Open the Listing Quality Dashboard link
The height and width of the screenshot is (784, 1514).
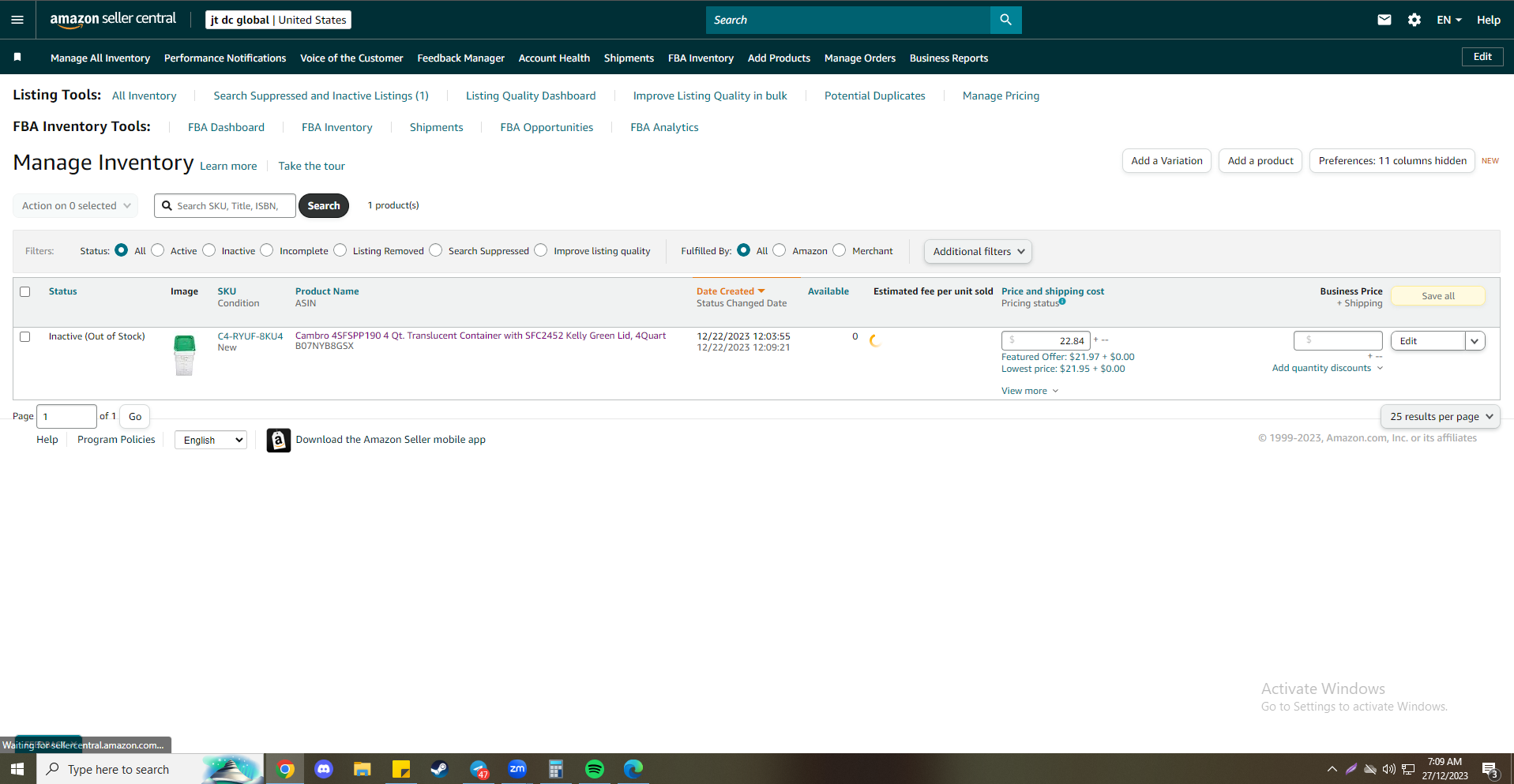point(531,96)
